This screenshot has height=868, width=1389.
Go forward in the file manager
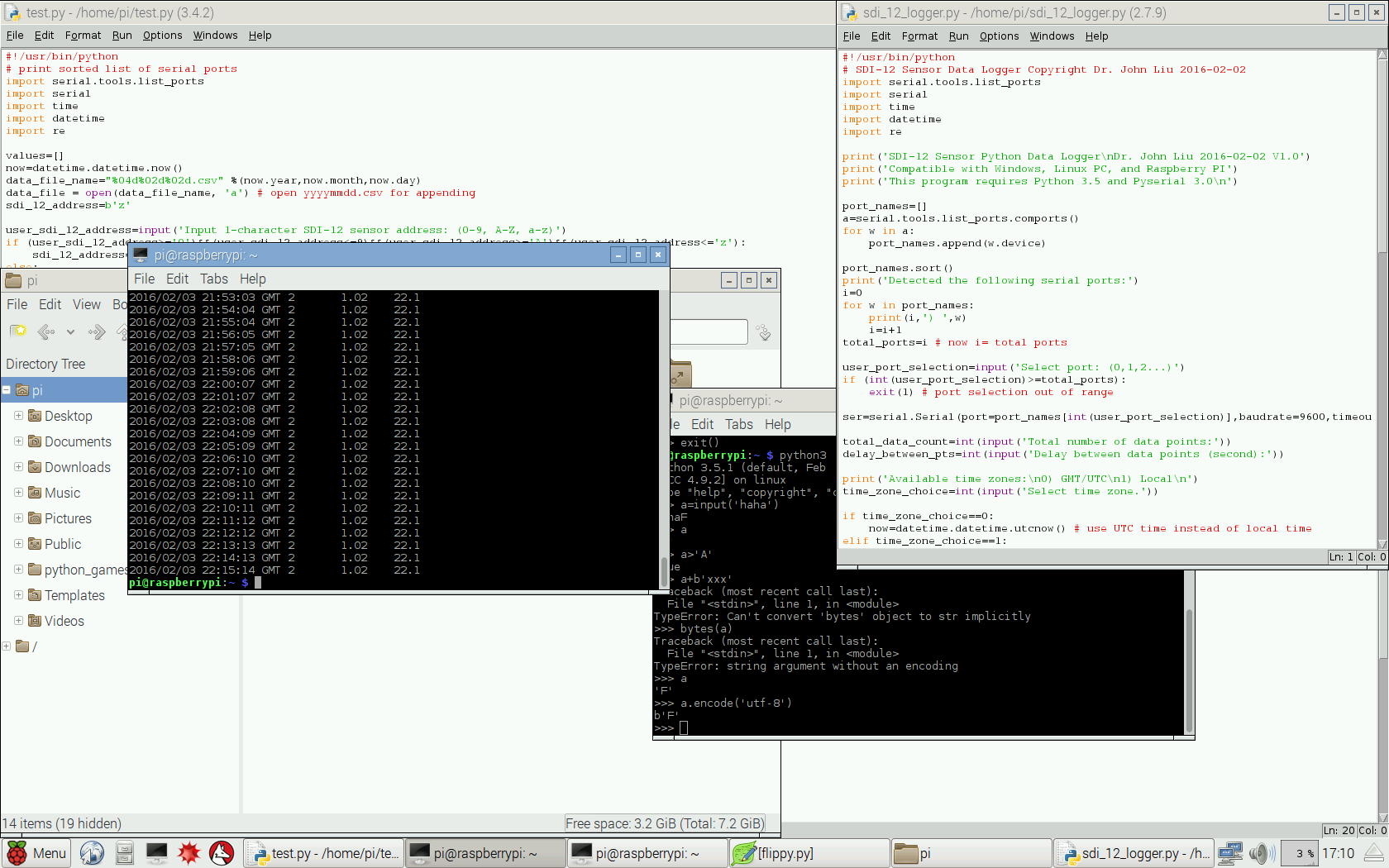coord(97,331)
